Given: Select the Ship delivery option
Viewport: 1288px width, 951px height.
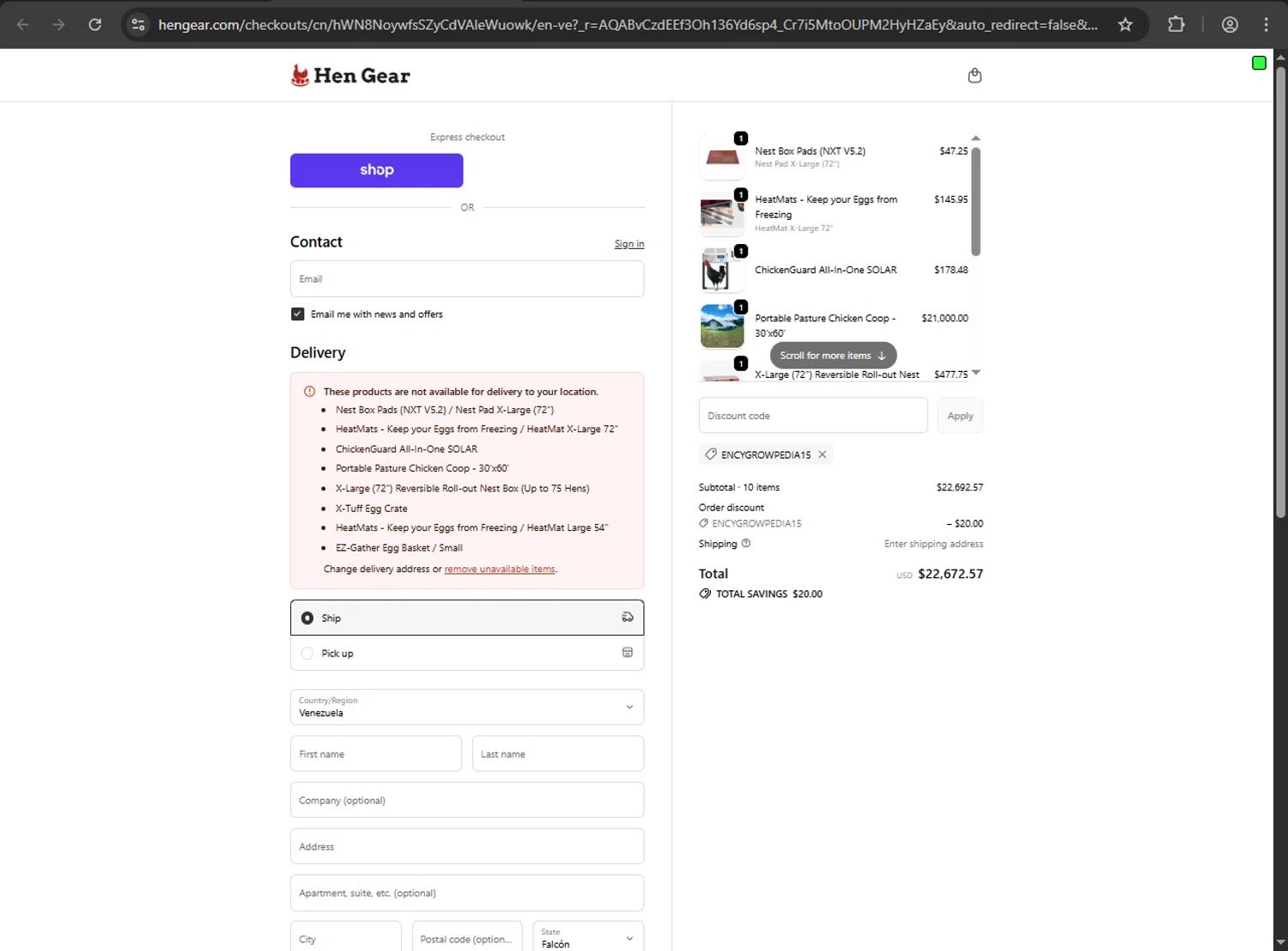Looking at the screenshot, I should point(467,618).
